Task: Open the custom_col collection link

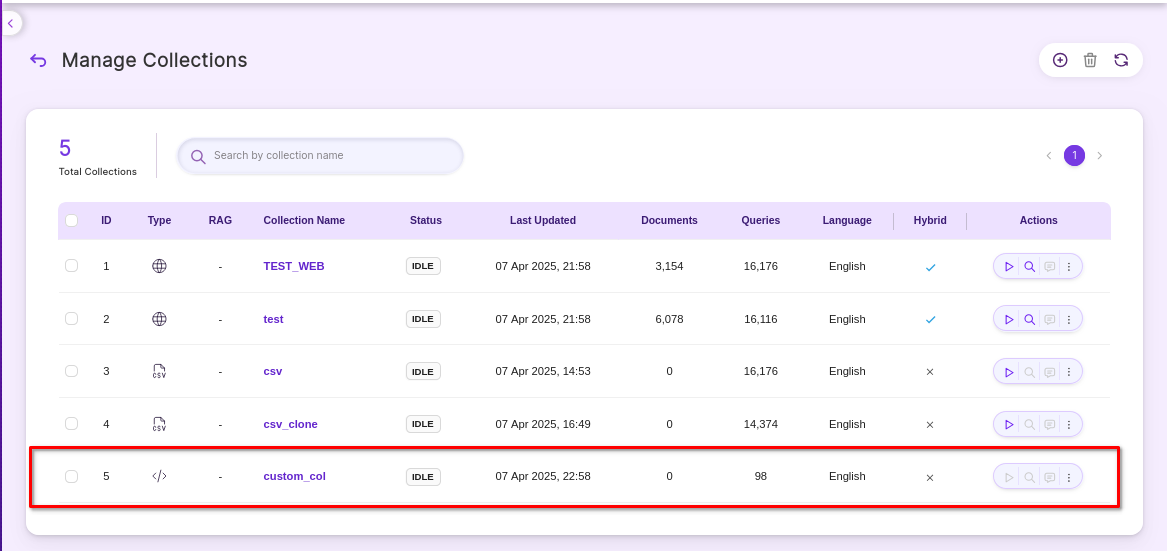Action: coord(294,476)
